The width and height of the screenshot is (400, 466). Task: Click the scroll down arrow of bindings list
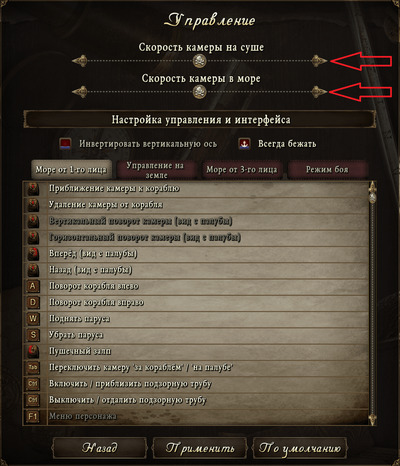point(372,419)
